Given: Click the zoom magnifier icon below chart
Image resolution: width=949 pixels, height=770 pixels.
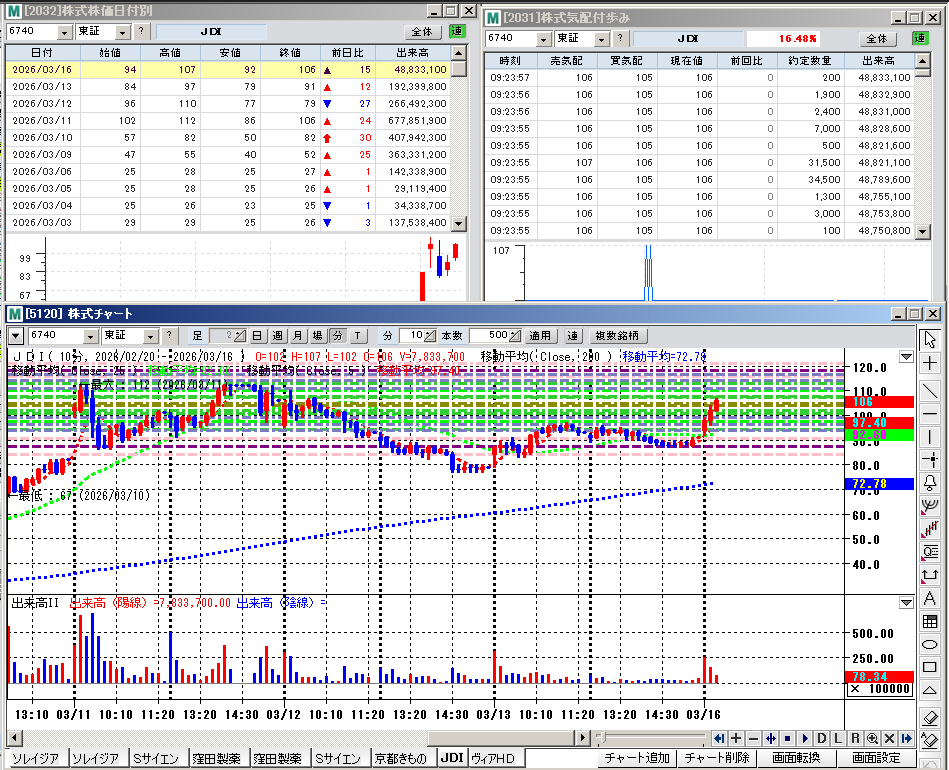Looking at the screenshot, I should click(x=873, y=738).
